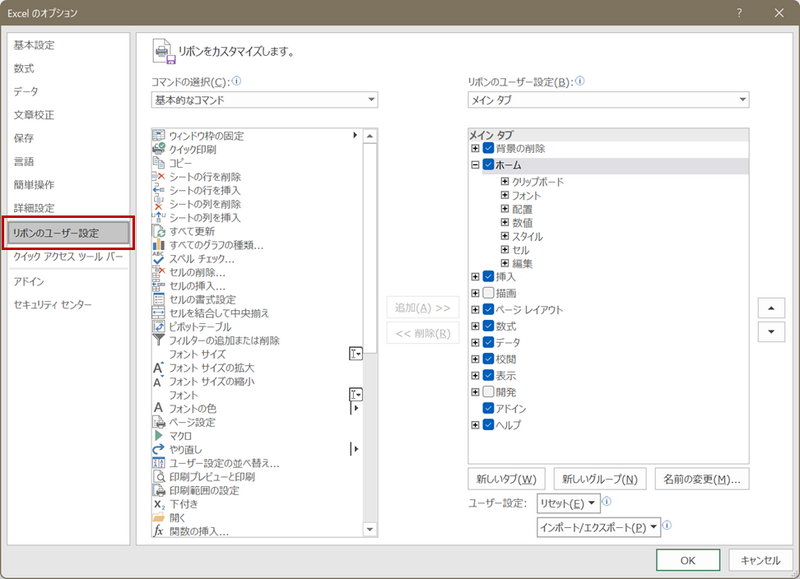This screenshot has width=800, height=579.
Task: Click the command list scrollbar down arrow
Action: [370, 530]
